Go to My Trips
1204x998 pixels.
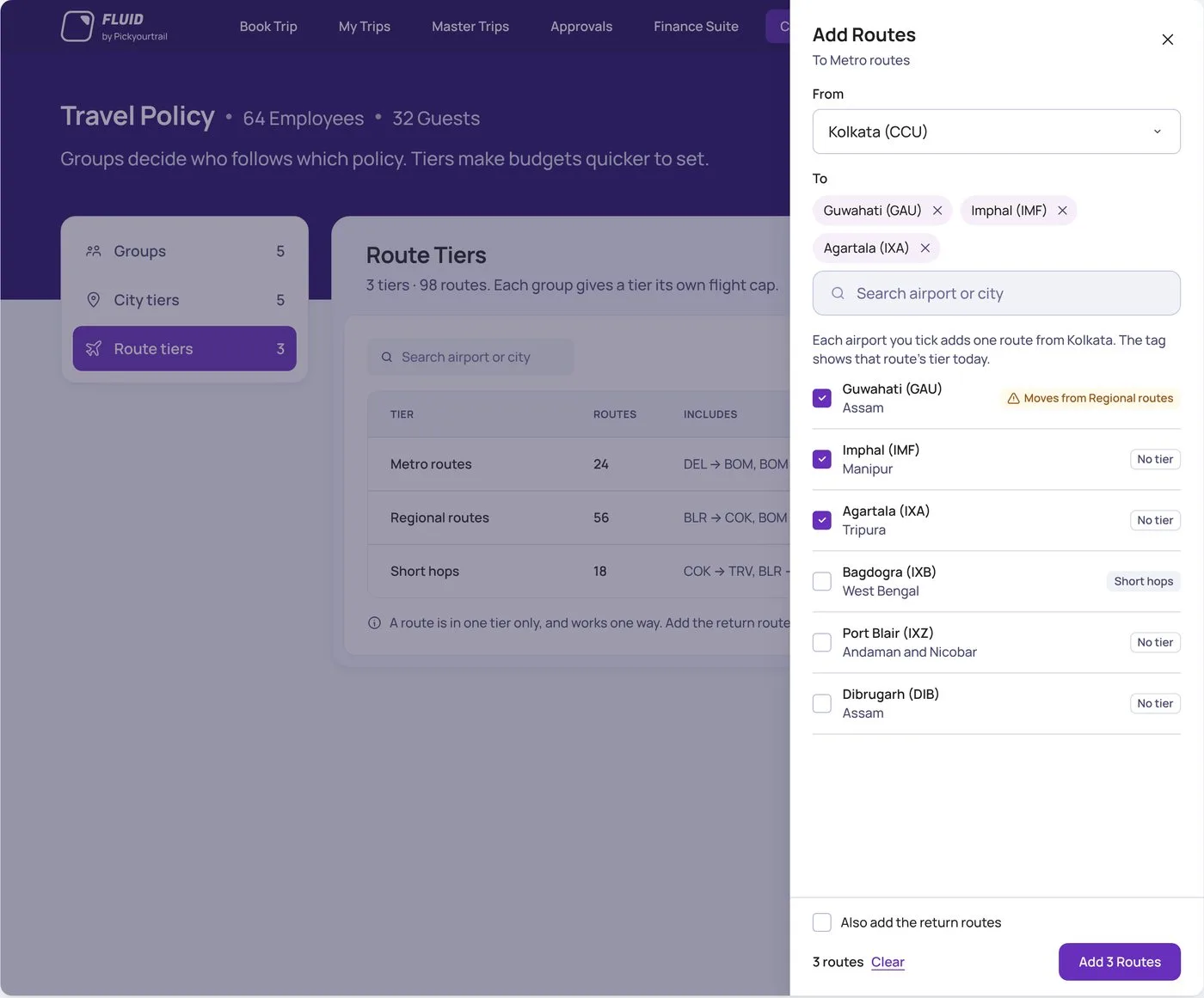pos(365,27)
